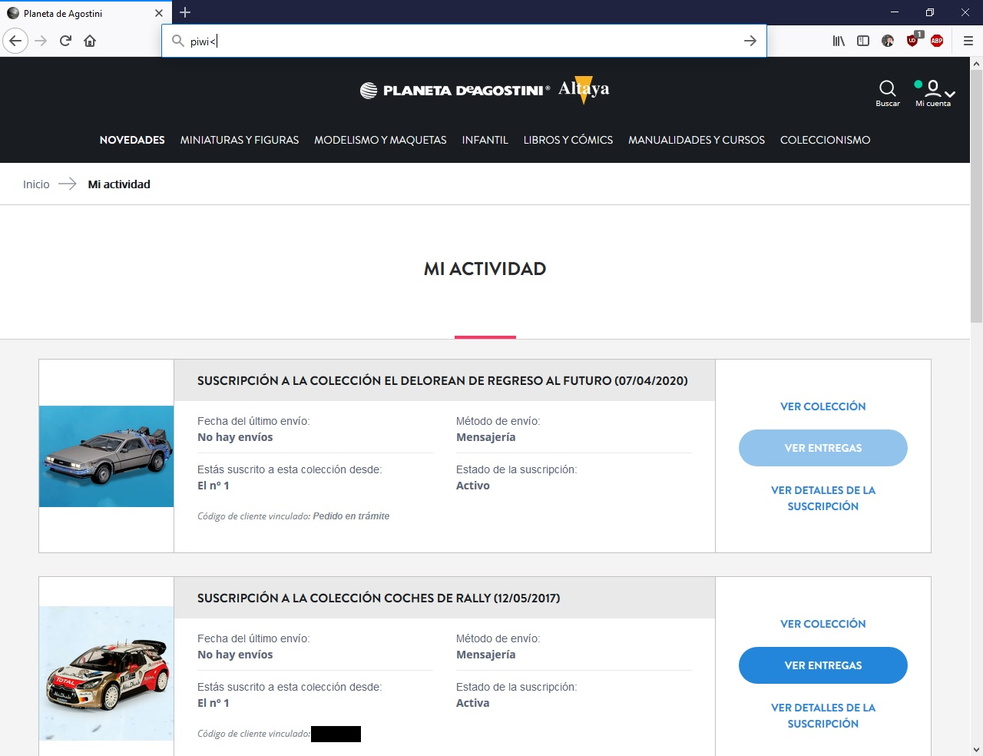The image size is (983, 756).
Task: Open the Mi cuenta account icon
Action: click(933, 93)
